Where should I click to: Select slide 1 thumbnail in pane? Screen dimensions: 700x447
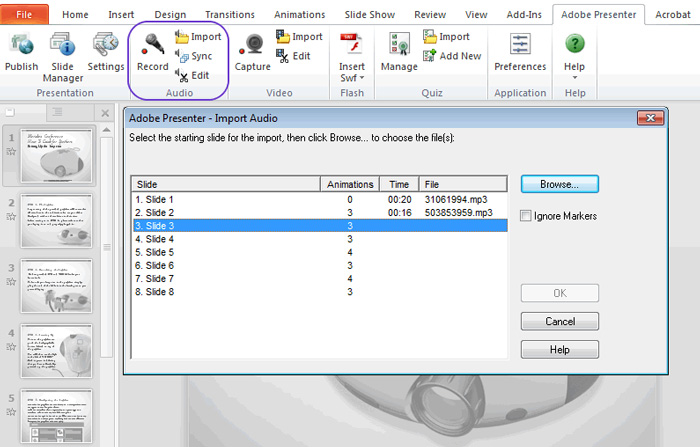point(56,156)
